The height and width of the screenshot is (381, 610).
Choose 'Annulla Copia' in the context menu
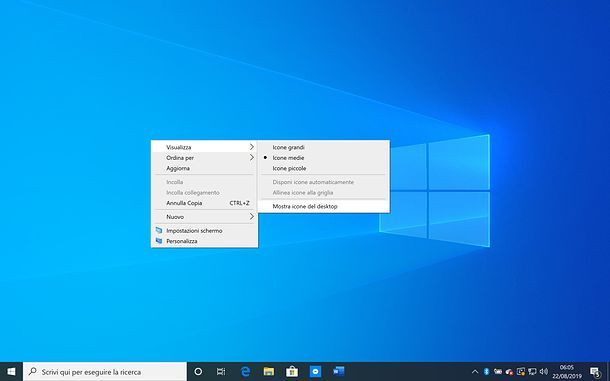pos(204,203)
